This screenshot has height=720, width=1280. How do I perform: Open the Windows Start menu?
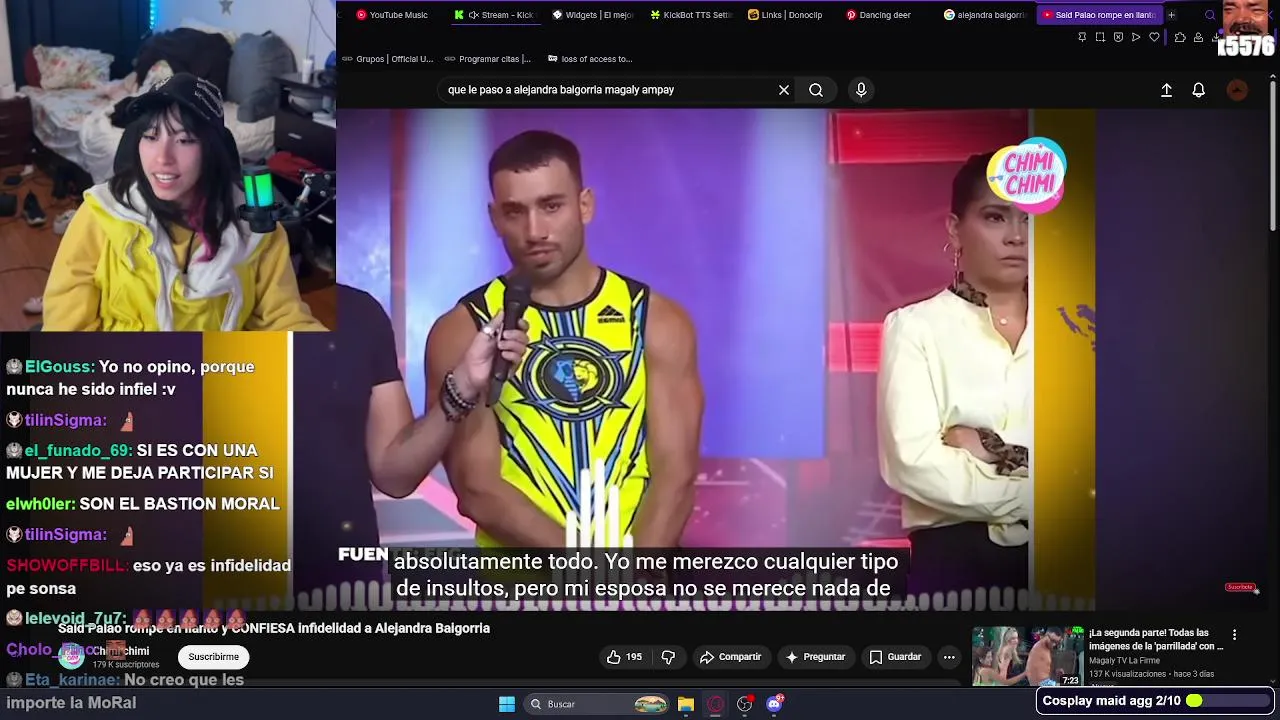coord(507,704)
